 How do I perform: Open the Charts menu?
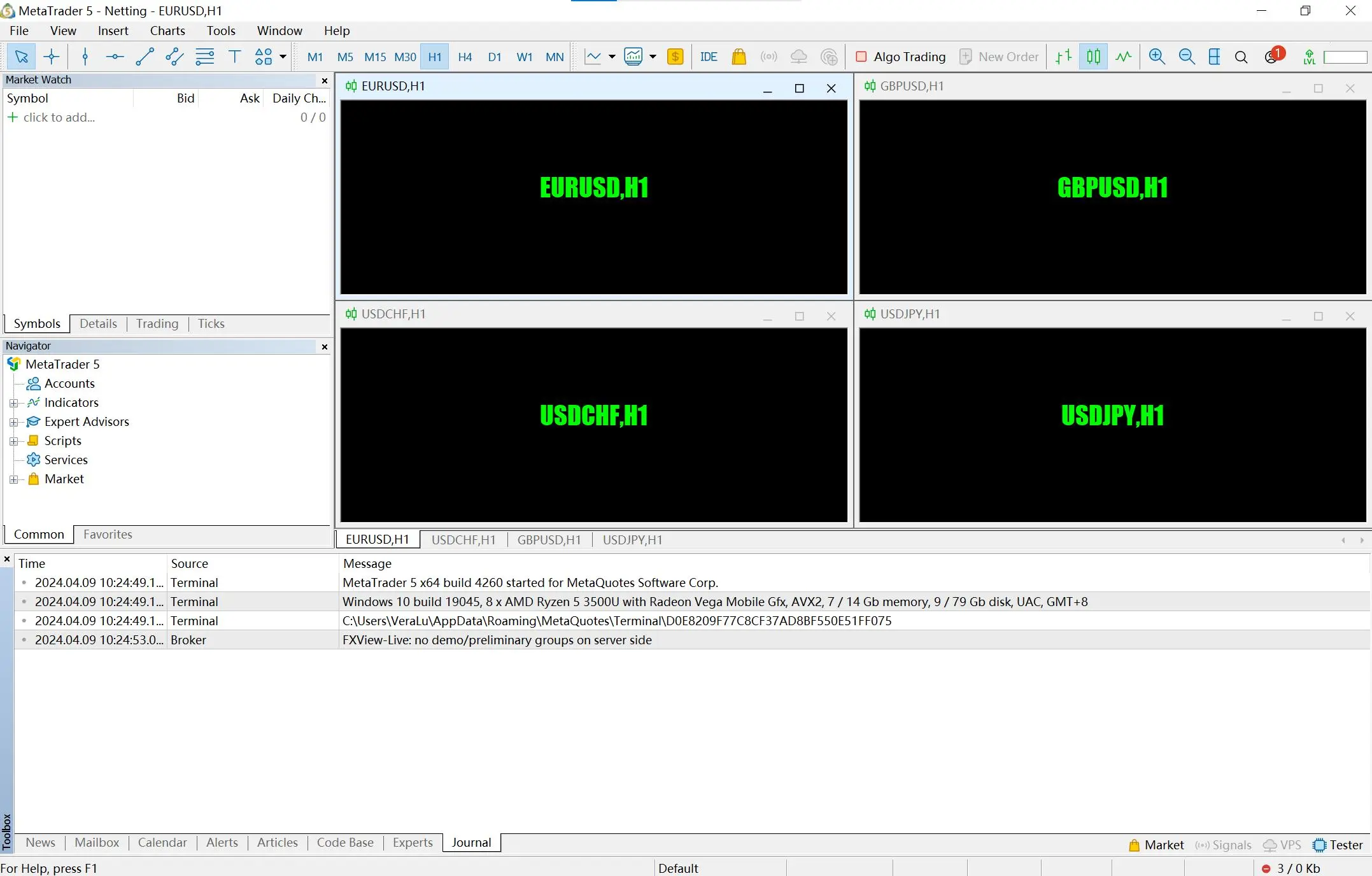tap(167, 31)
